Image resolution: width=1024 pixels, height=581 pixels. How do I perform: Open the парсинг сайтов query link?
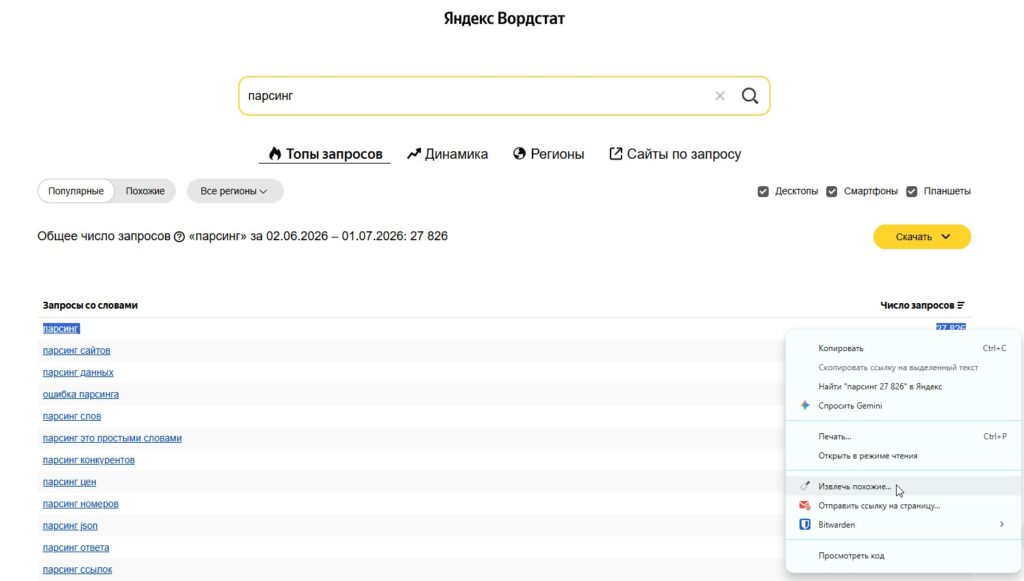coord(76,351)
